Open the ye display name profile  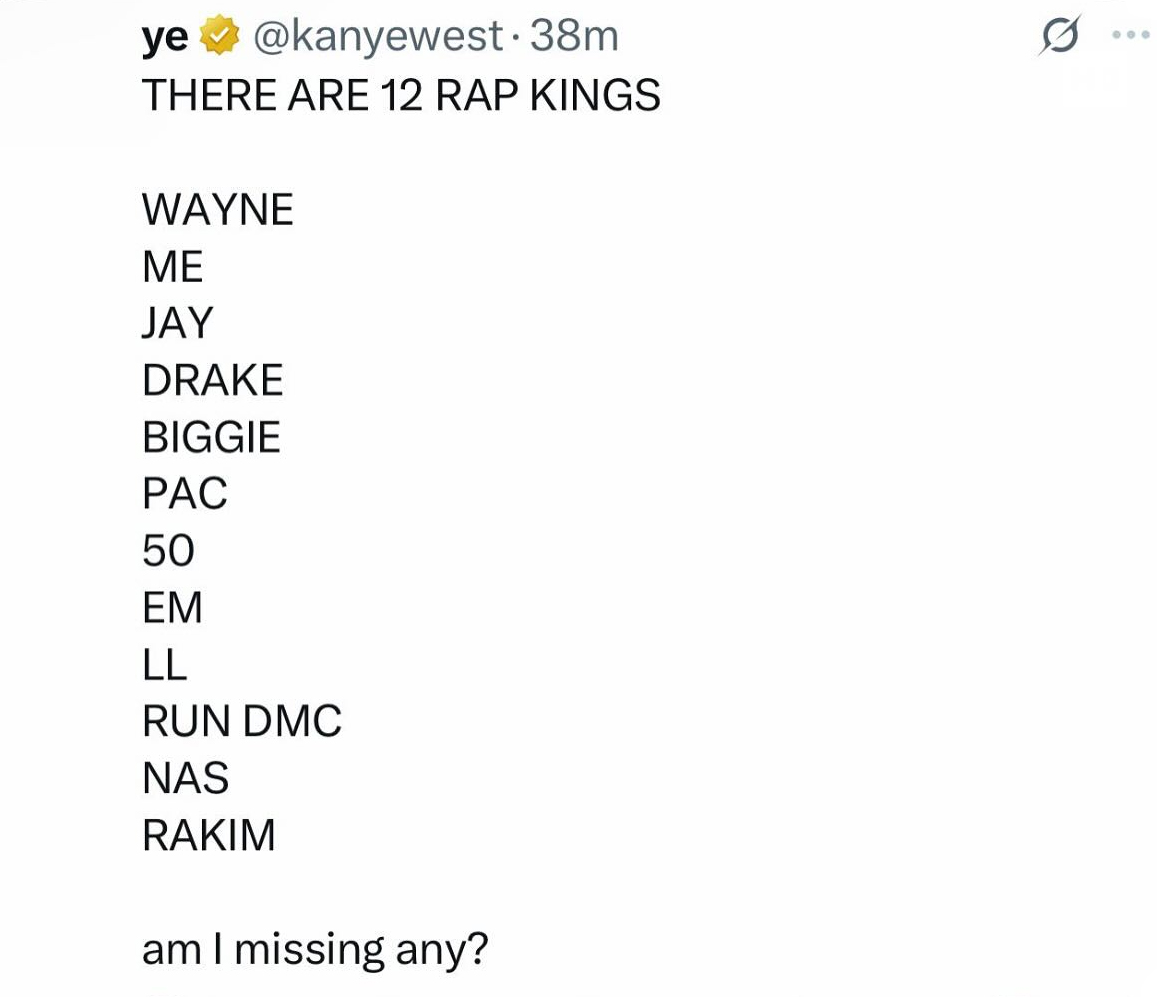pos(165,37)
